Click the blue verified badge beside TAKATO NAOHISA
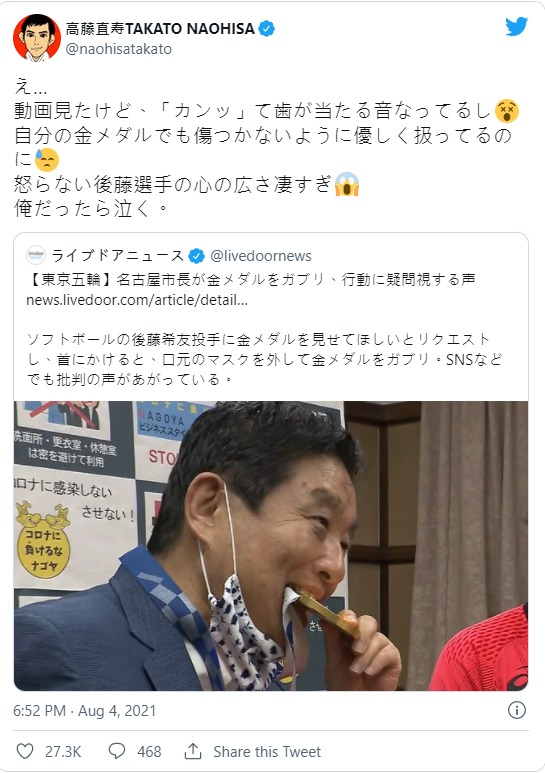This screenshot has height=773, width=545. (x=267, y=29)
